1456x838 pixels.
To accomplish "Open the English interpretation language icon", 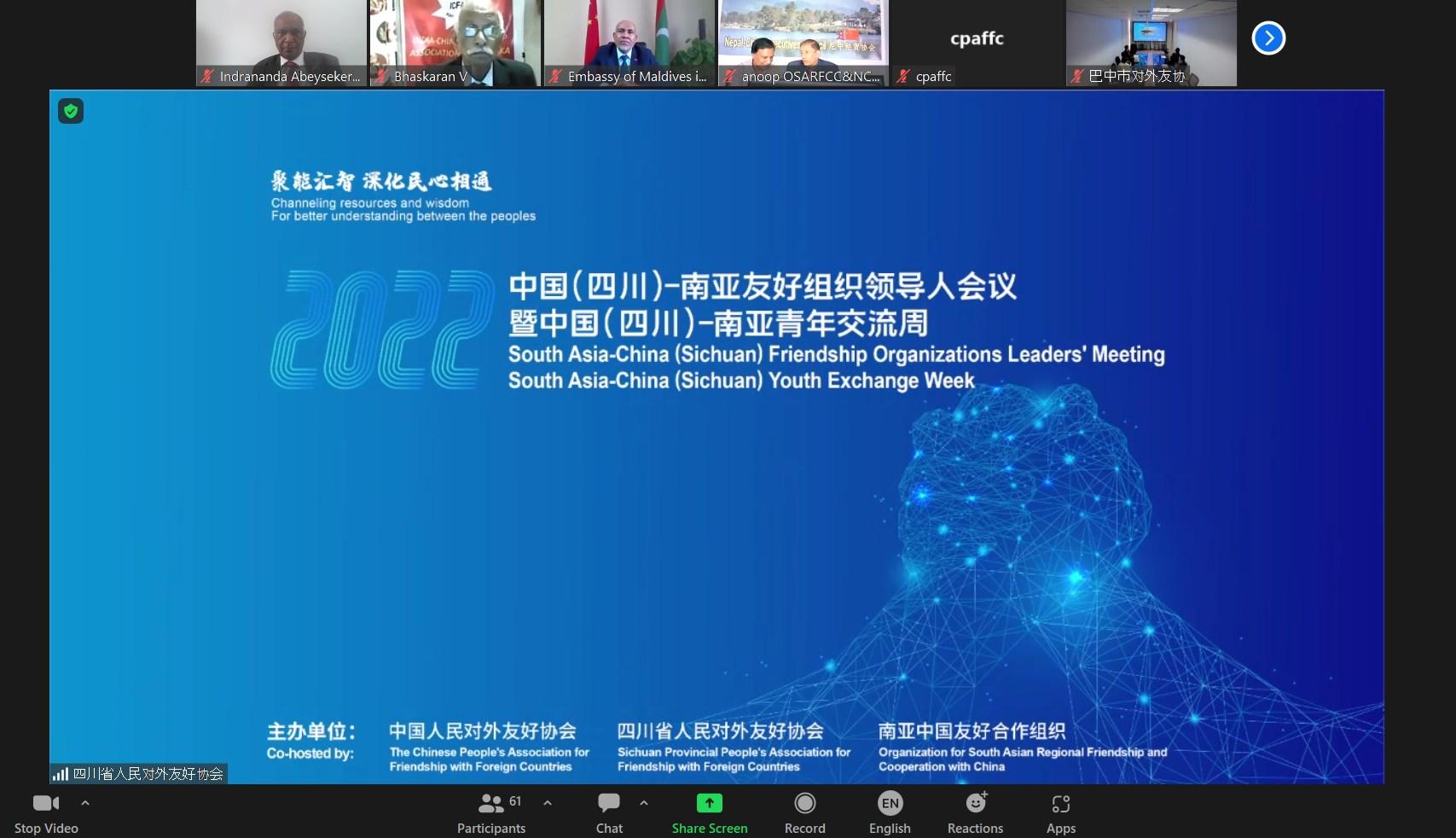I will click(x=890, y=803).
